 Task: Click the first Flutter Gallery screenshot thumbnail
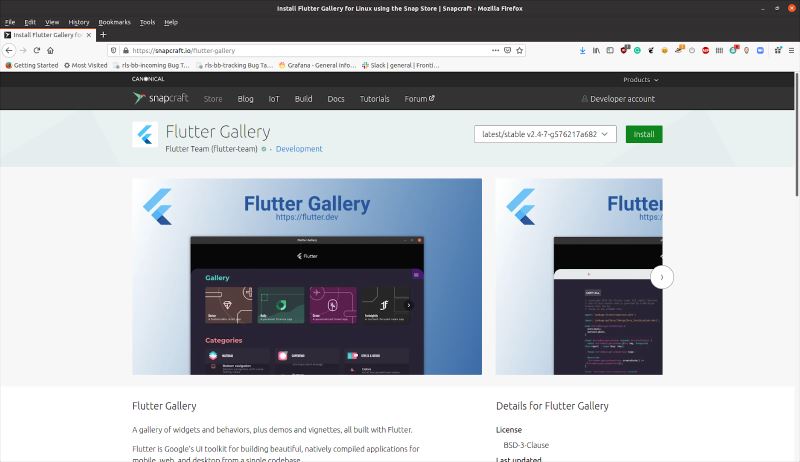pos(307,276)
